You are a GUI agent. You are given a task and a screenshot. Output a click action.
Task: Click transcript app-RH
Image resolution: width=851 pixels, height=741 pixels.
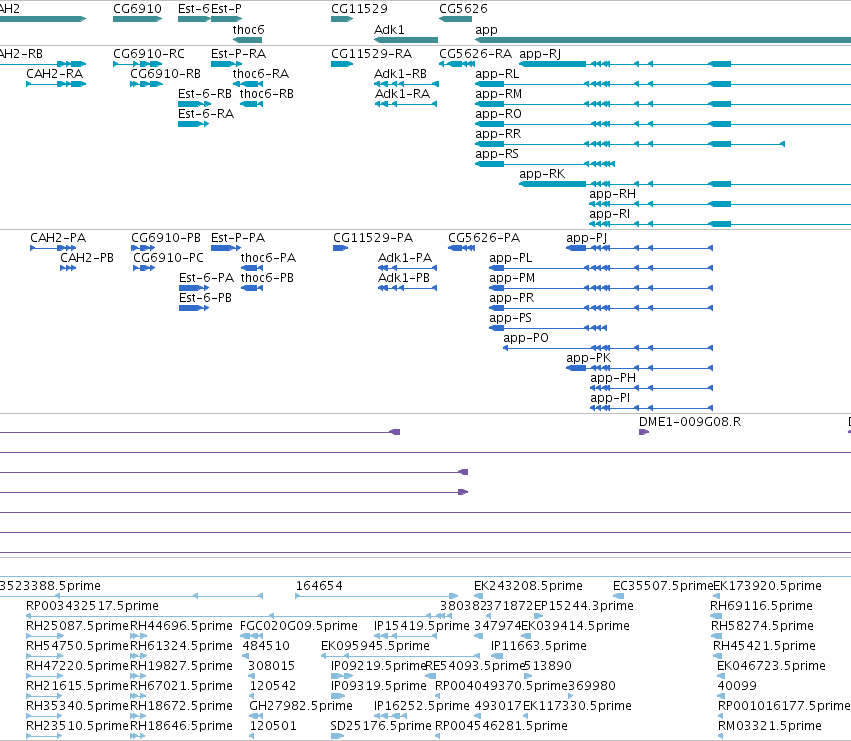pos(612,194)
